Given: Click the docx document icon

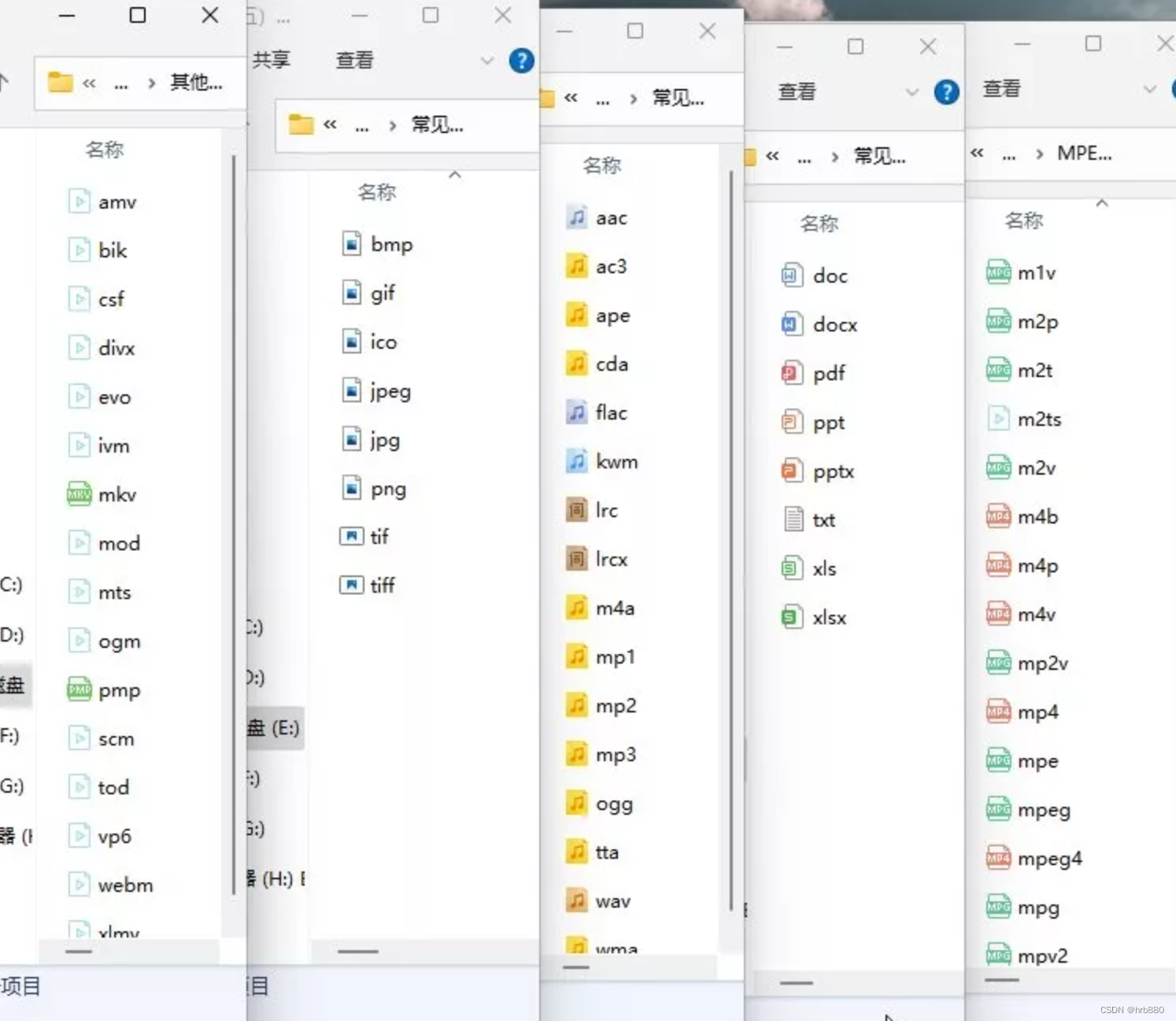Looking at the screenshot, I should coord(792,324).
